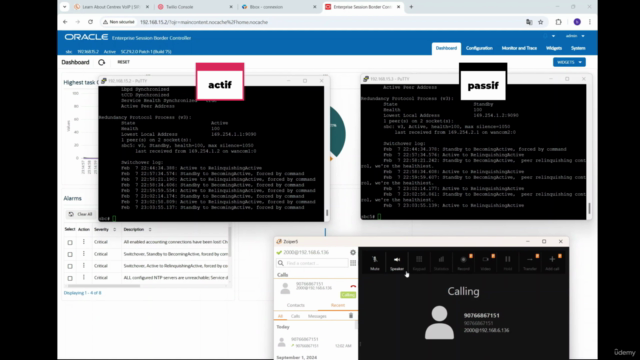Open Zoiper Contacts tab
The height and width of the screenshot is (360, 640).
[296, 305]
